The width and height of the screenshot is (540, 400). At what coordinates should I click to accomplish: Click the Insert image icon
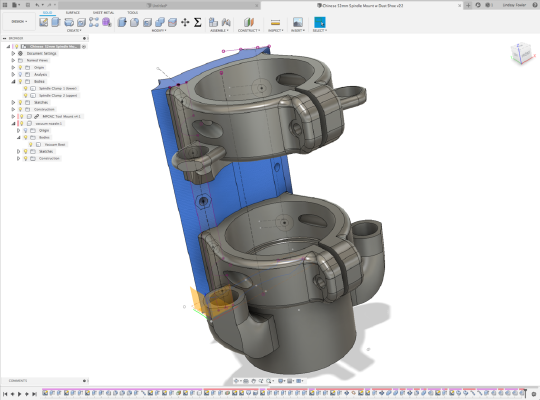point(298,22)
